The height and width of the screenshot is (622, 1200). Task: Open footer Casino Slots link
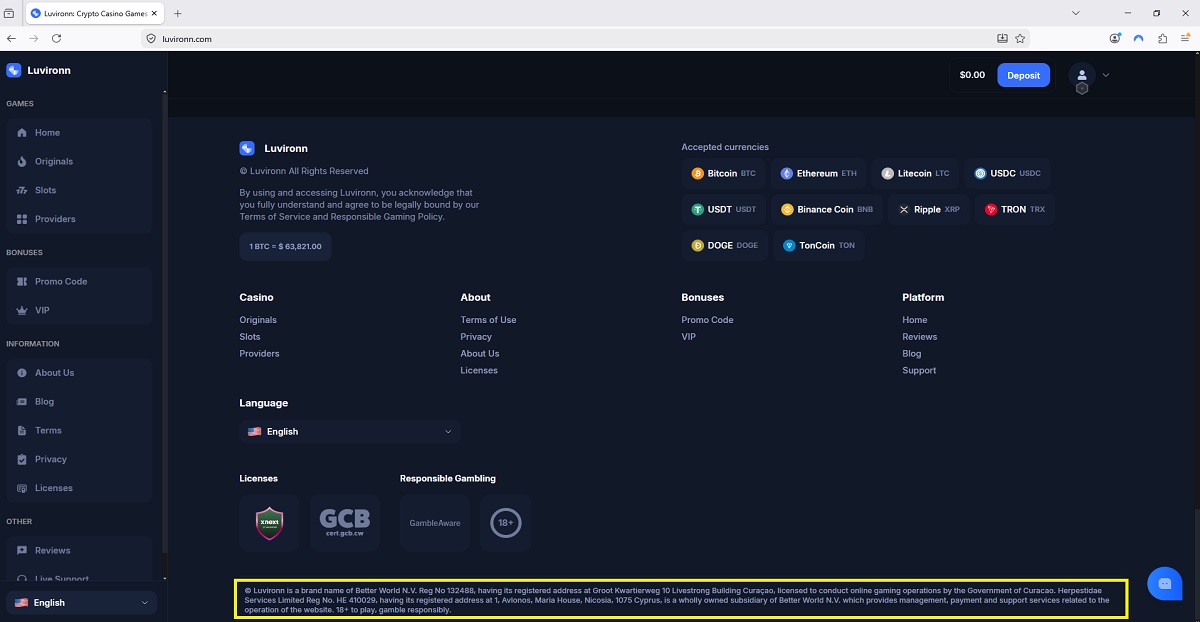tap(250, 337)
